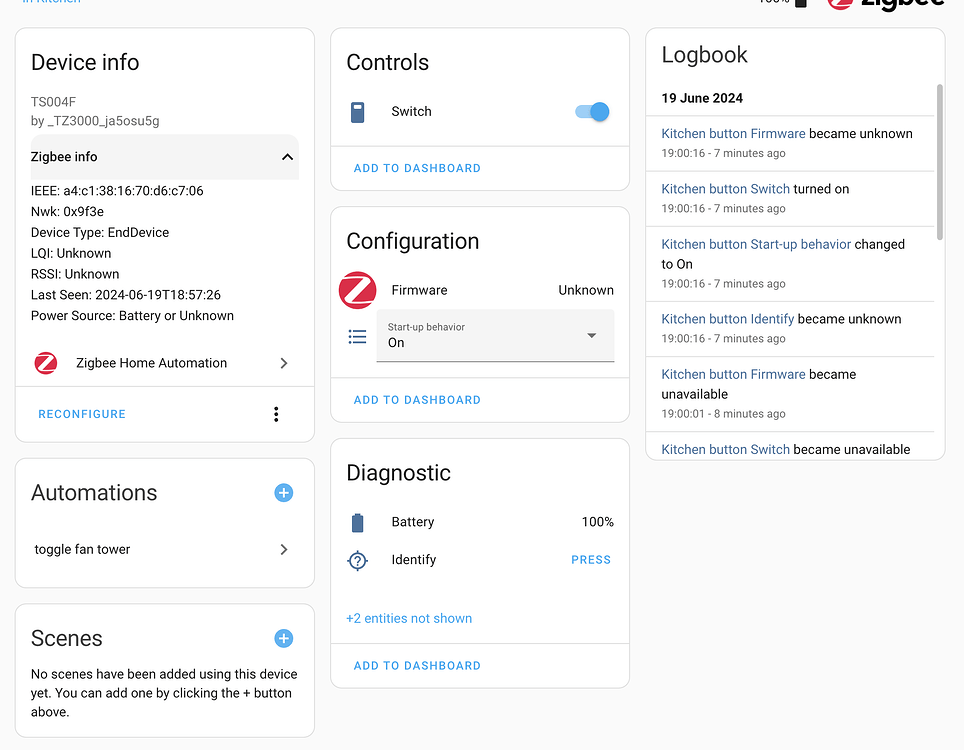The height and width of the screenshot is (750, 964).
Task: Click the Identify target icon in Diagnostic
Action: click(x=357, y=560)
